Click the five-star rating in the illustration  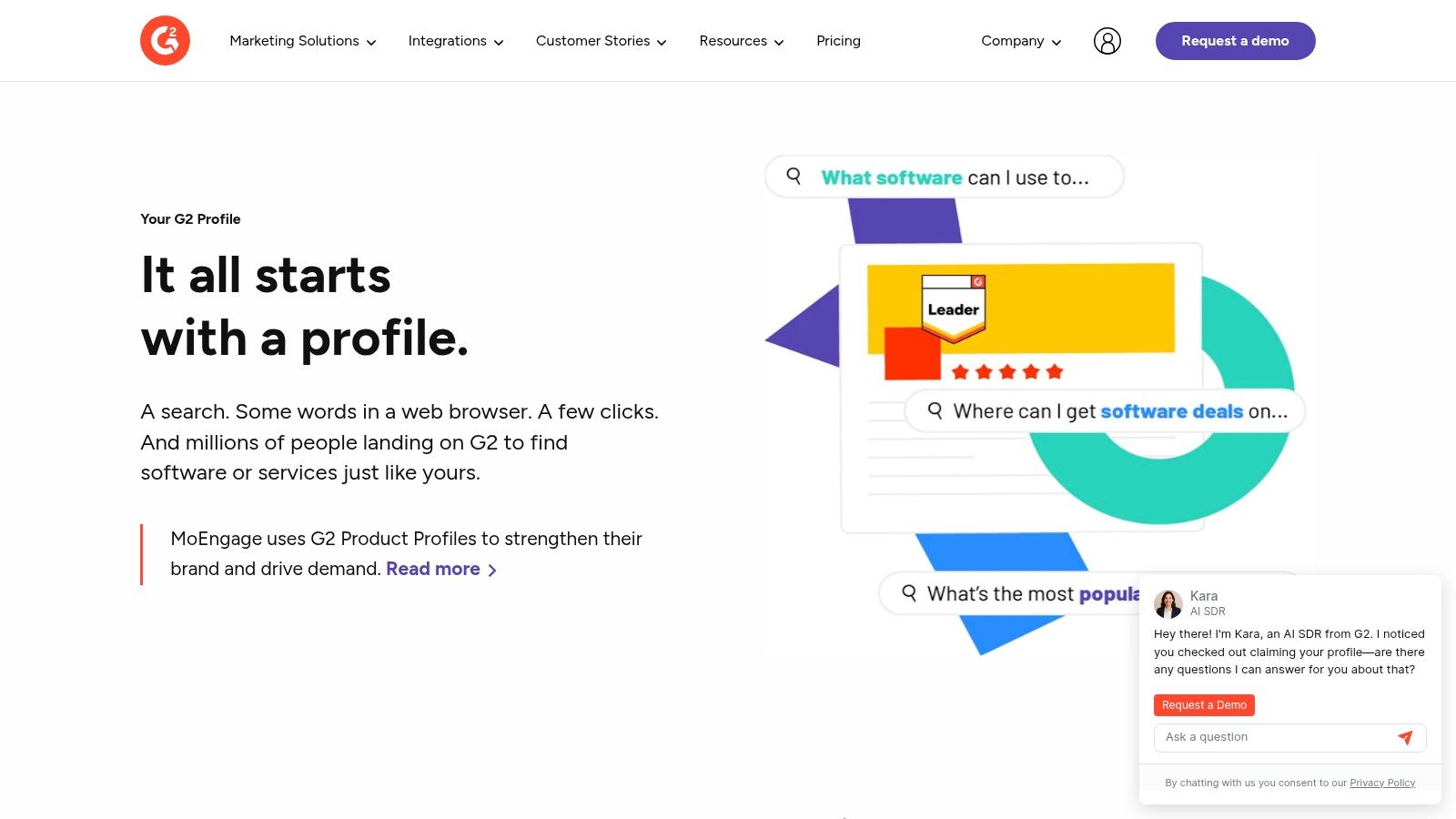[1007, 371]
